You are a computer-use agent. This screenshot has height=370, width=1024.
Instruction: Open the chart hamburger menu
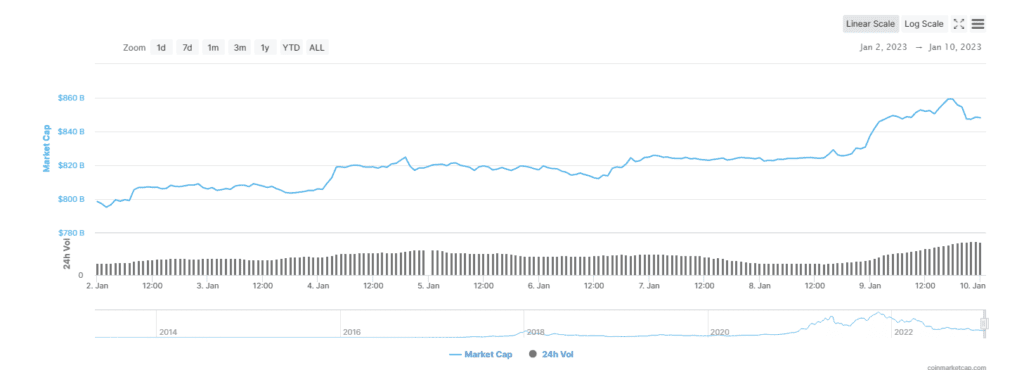[x=978, y=24]
